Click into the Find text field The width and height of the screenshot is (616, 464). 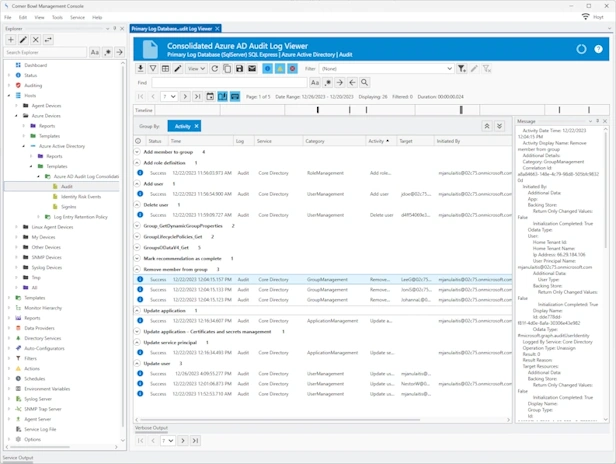point(229,83)
